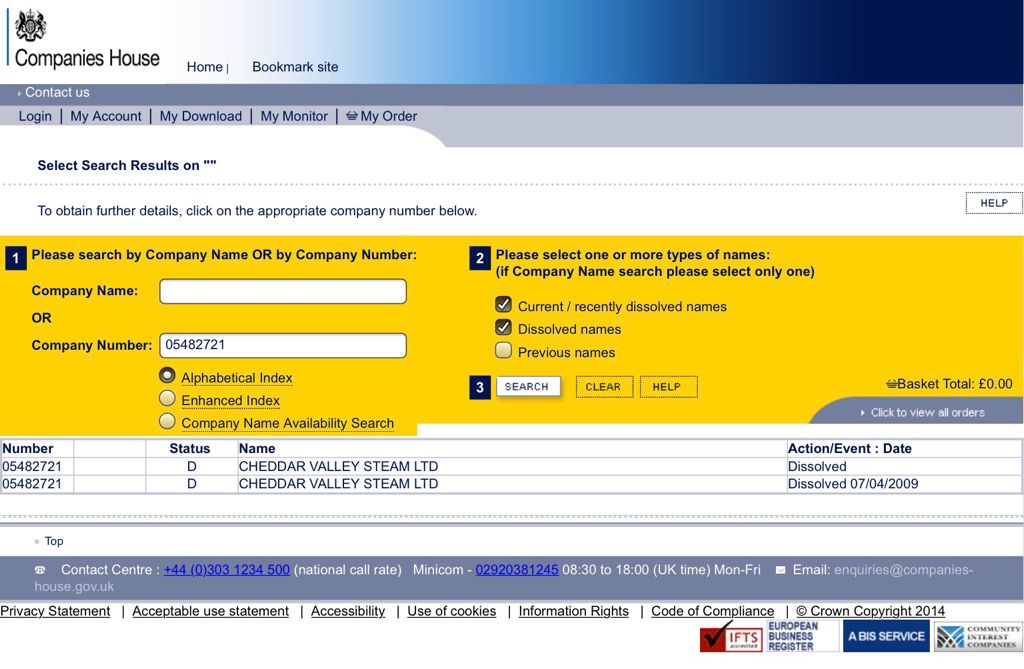Viewport: 1024px width, 669px height.
Task: Open the Enhanced Index link
Action: (x=231, y=400)
